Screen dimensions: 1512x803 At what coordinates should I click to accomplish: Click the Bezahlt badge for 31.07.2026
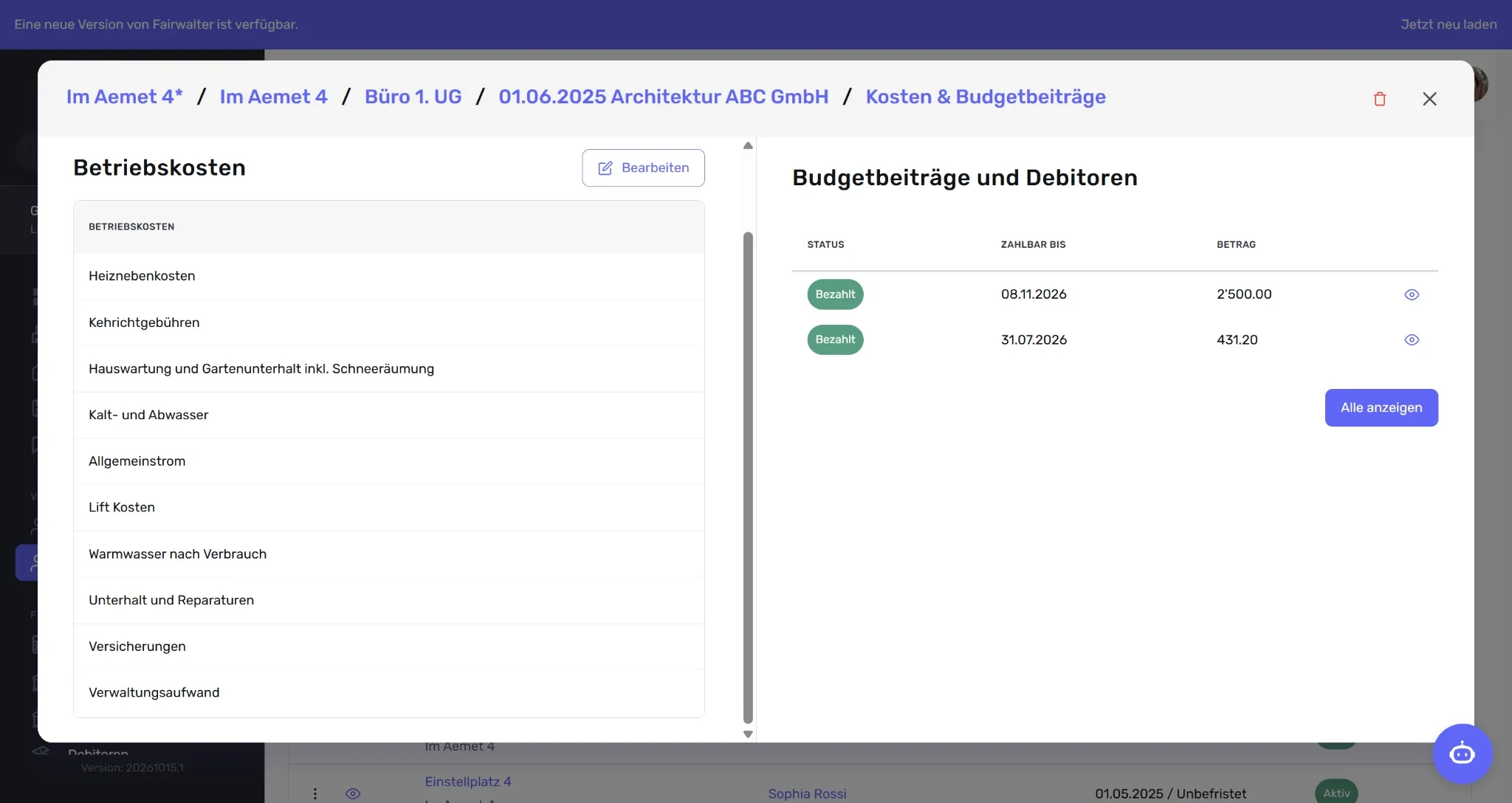coord(835,340)
